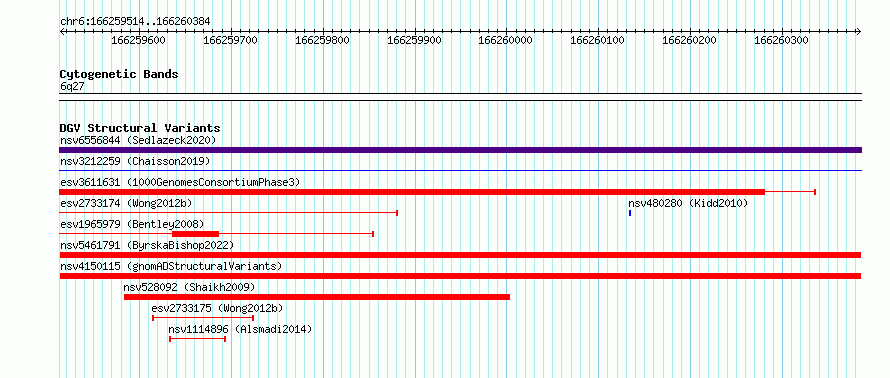Click the nsv528092 (Shaikh2009) label
Viewport: 890px width, 378px height.
(190, 287)
